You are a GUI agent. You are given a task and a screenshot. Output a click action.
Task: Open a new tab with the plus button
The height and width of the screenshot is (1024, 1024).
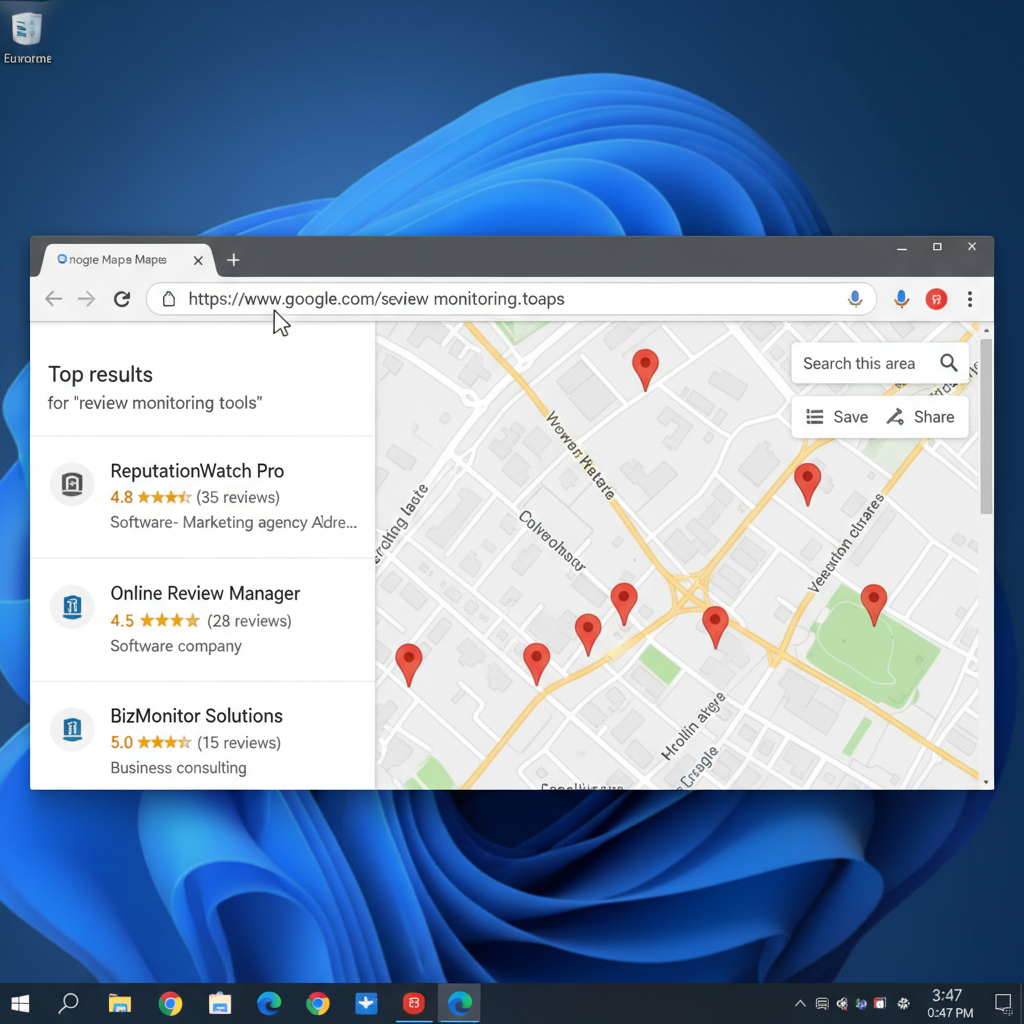[x=233, y=260]
